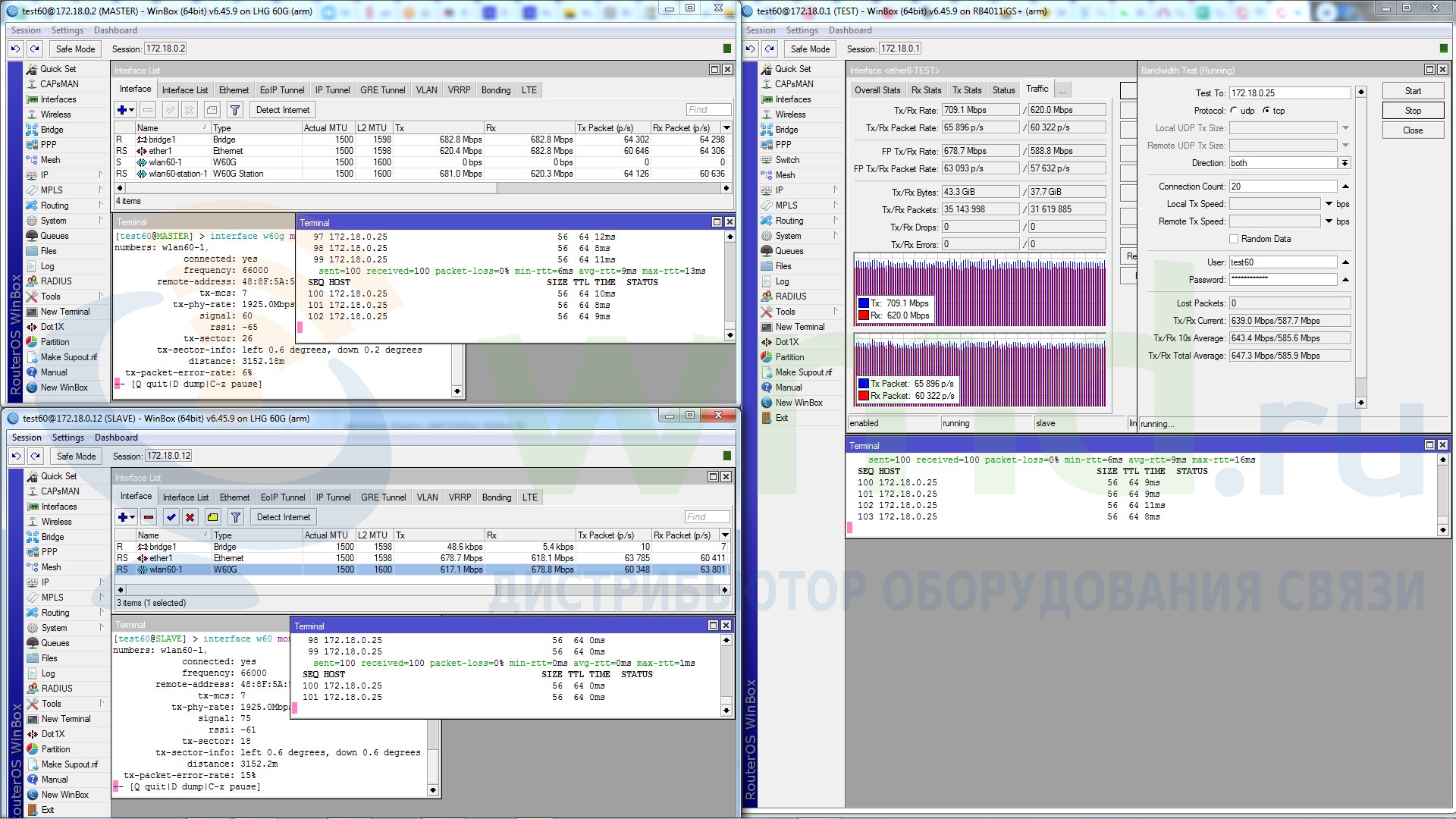
Task: Click the yellow comment icon in SLAVE Interface List
Action: coord(213,517)
